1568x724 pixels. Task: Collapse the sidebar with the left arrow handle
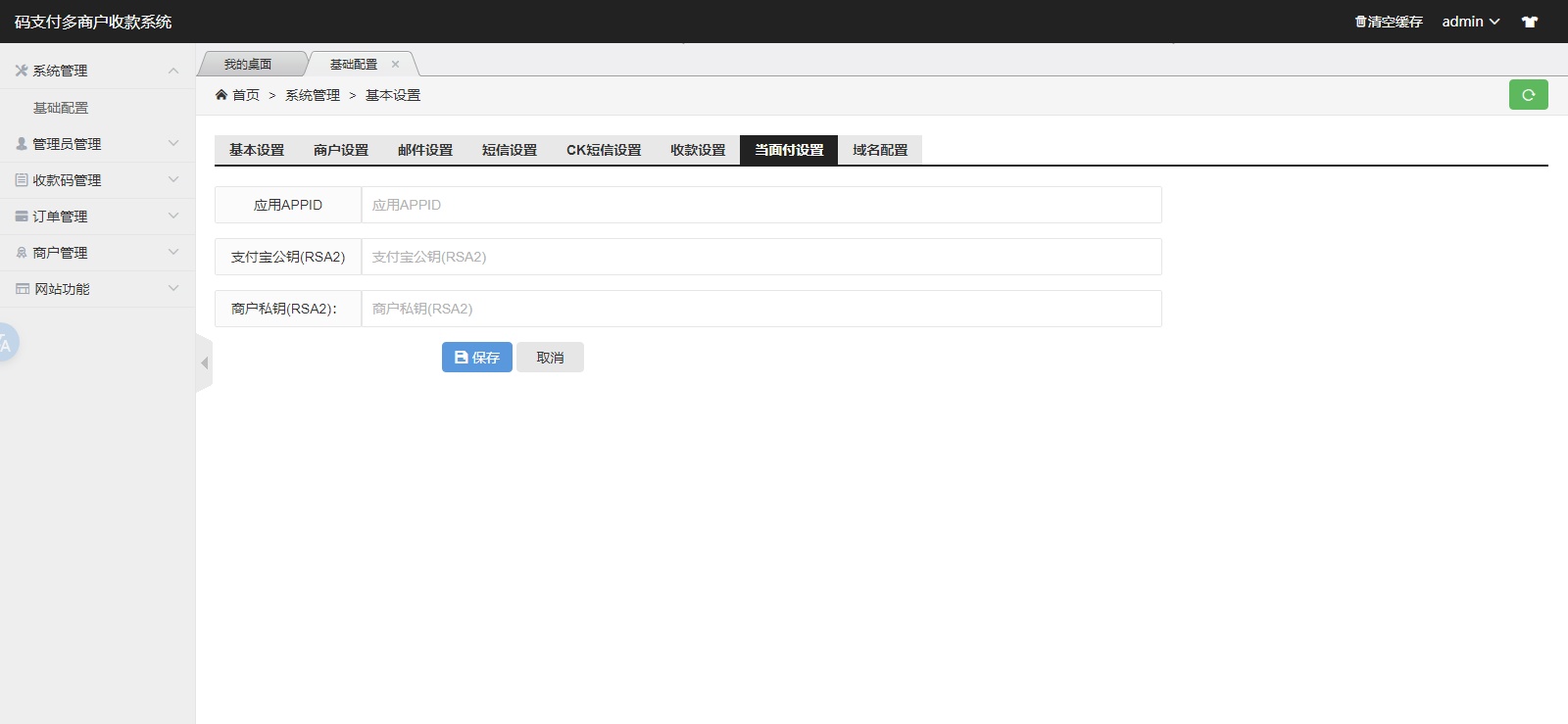point(204,362)
